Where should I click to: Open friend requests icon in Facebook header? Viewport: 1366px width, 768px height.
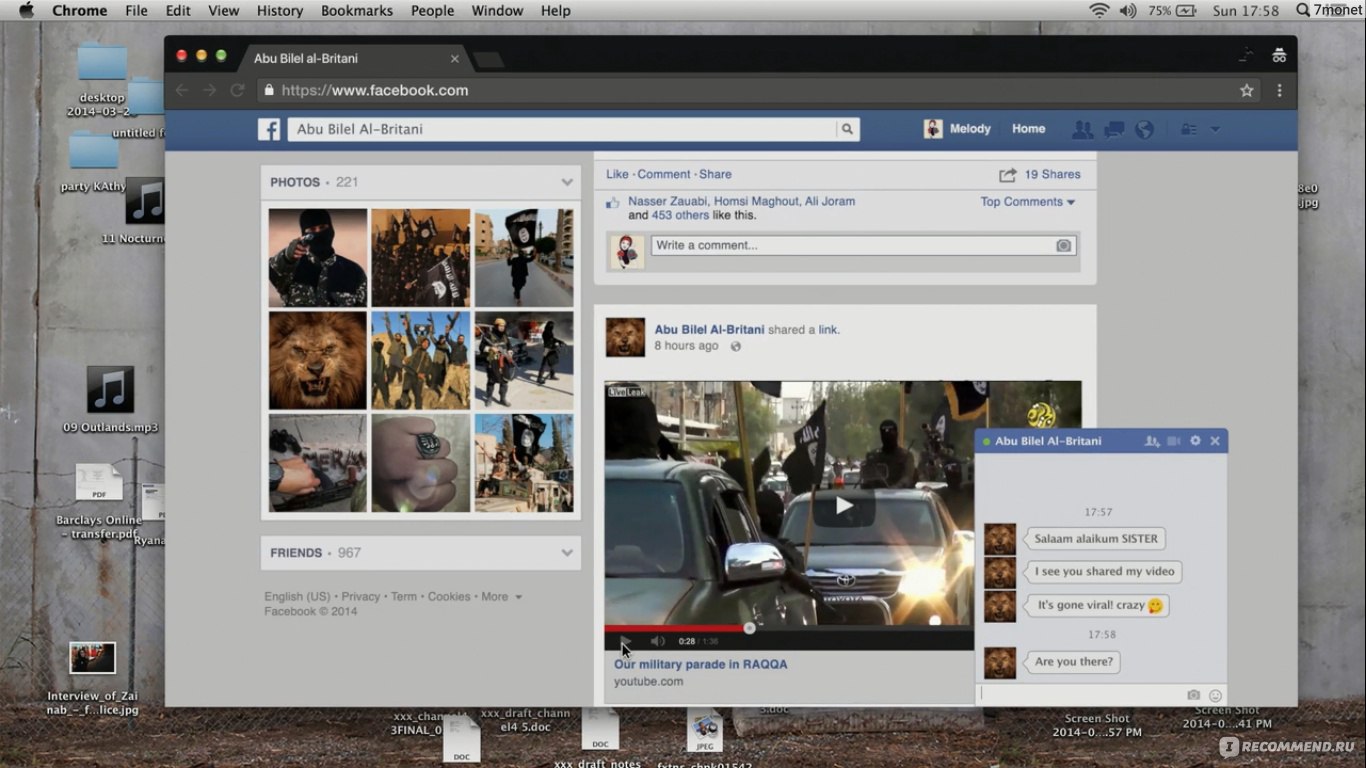coord(1082,129)
